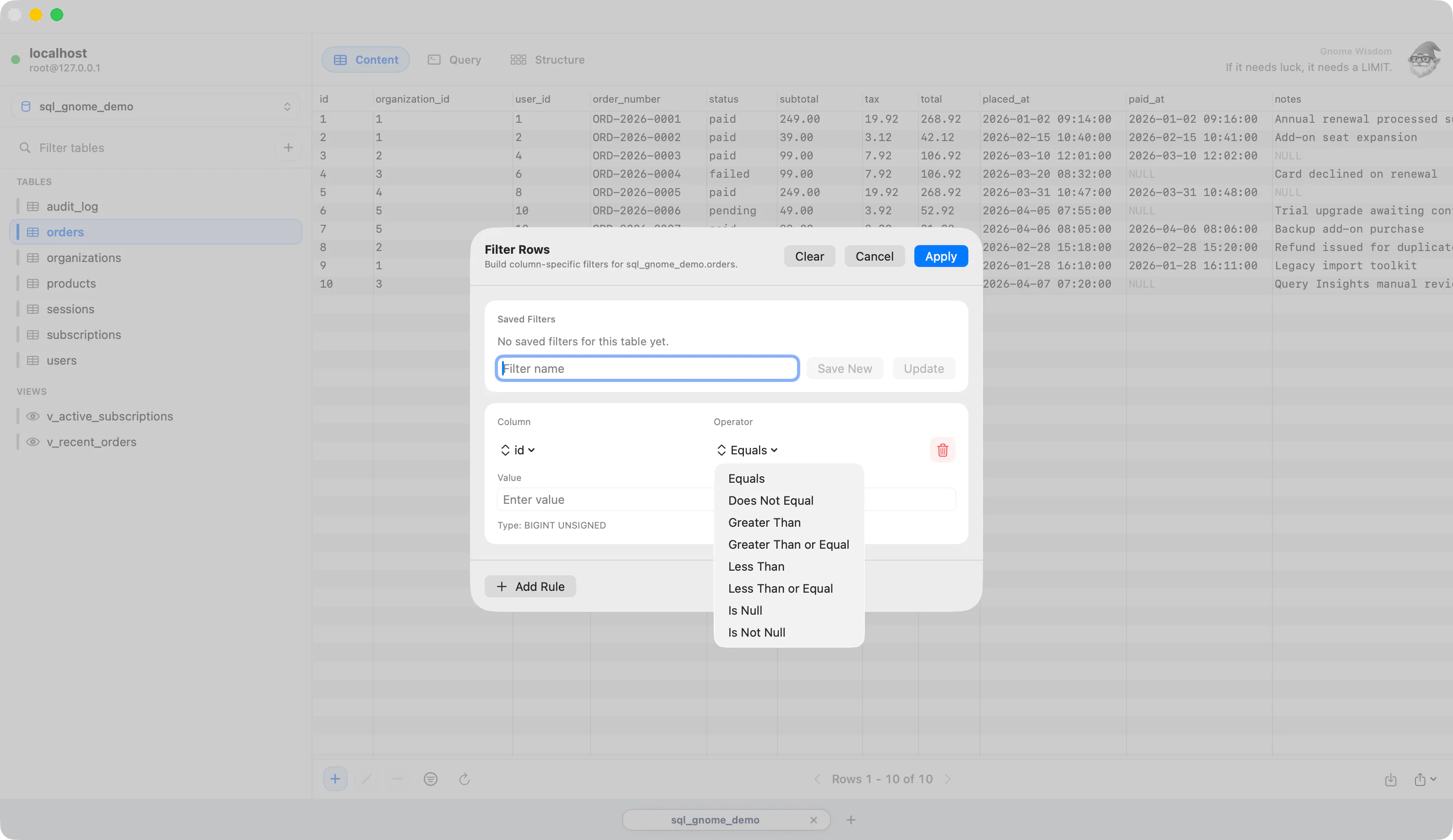
Task: Click the remove row minus icon
Action: point(397,779)
